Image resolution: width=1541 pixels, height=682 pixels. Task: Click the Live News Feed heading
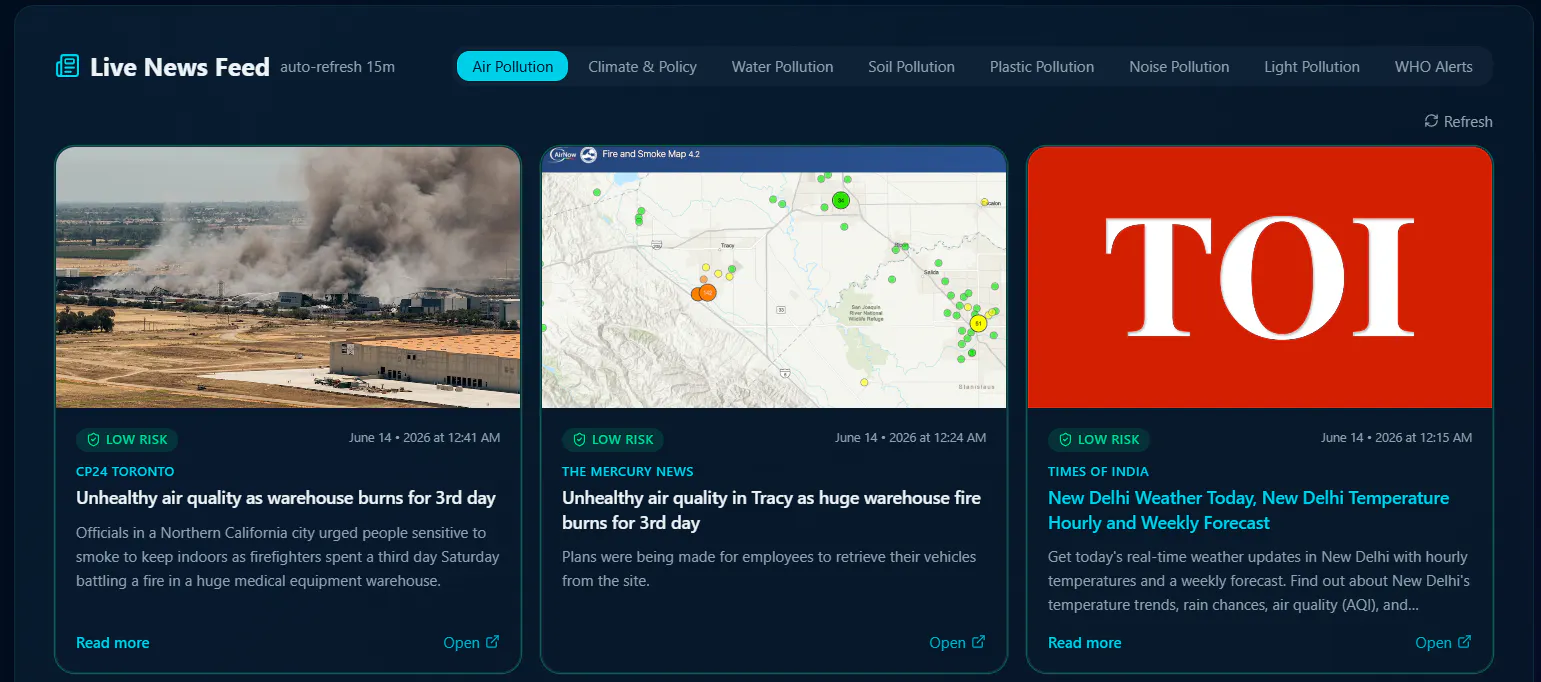point(180,67)
